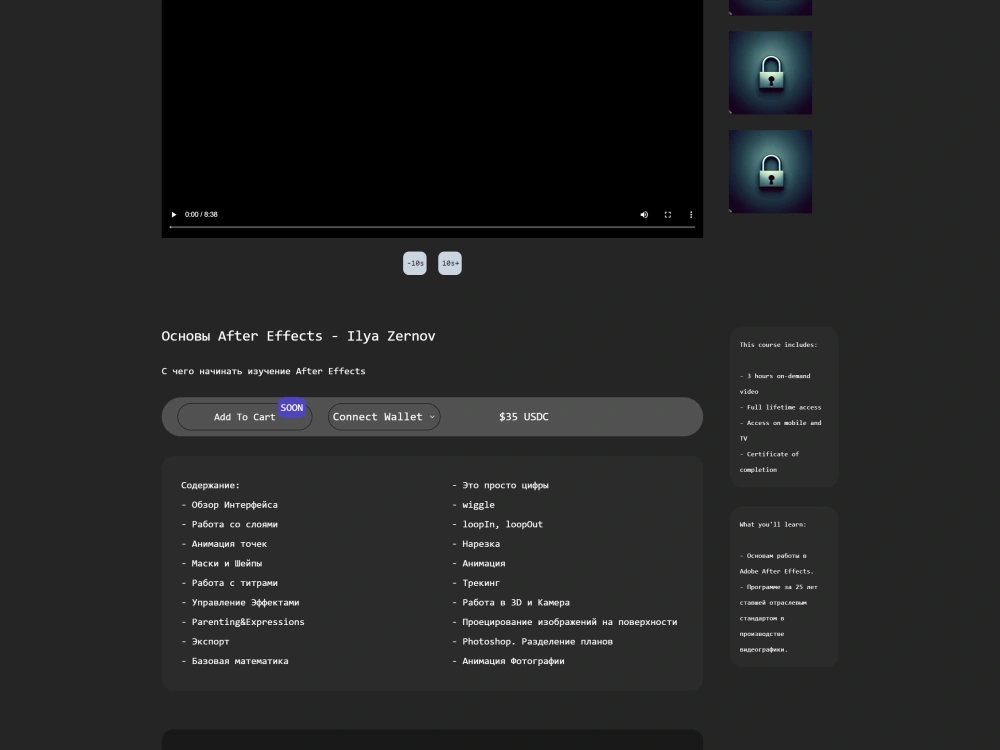Click the Управление Эффектами item

[240, 603]
